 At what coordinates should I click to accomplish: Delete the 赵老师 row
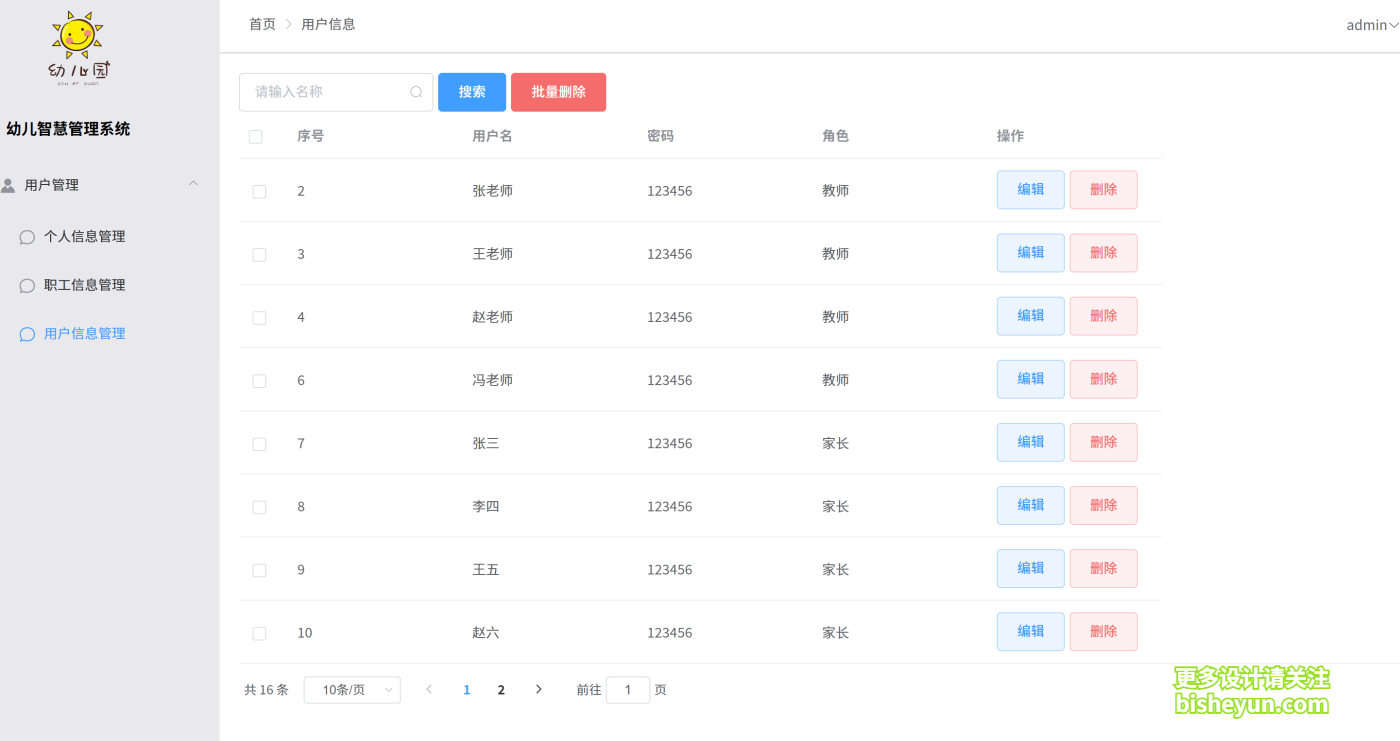pos(1104,316)
